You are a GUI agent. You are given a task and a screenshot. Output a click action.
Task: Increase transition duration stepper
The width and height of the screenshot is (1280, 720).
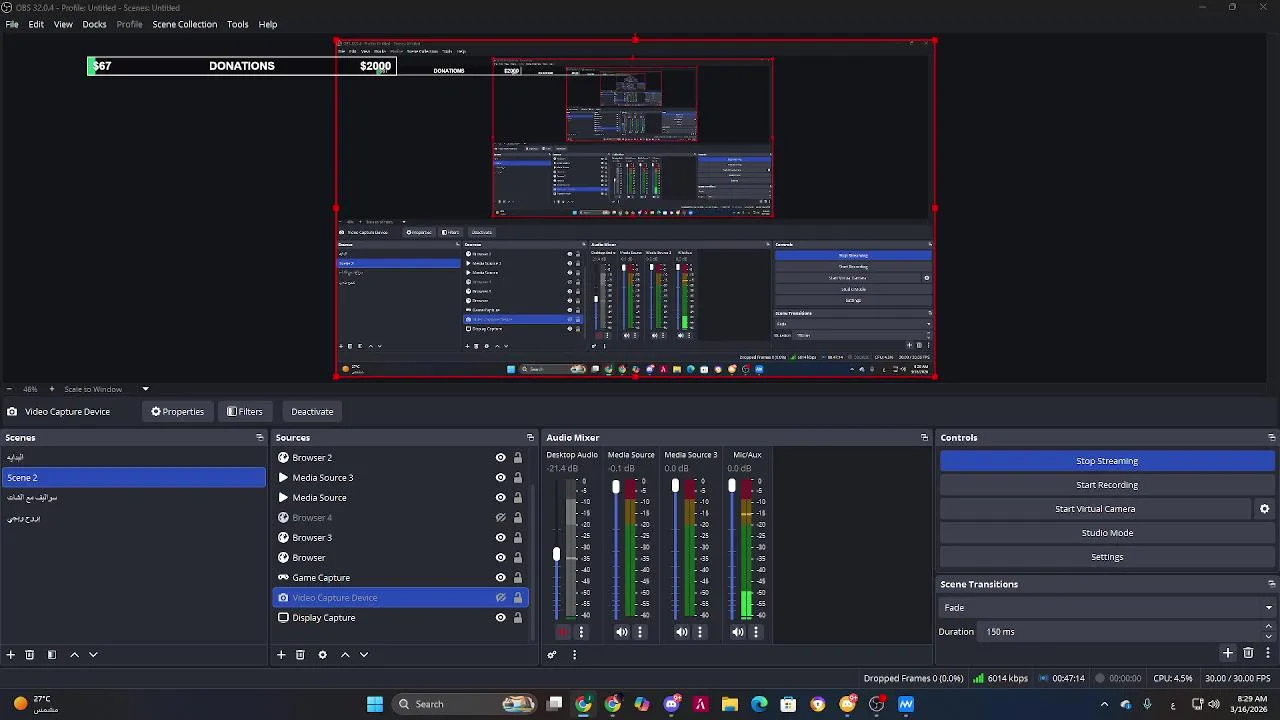click(x=1268, y=627)
